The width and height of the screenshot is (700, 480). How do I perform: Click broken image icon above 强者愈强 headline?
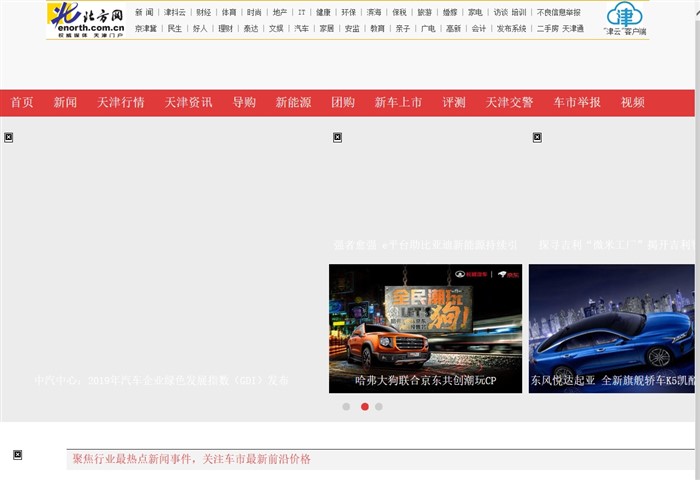[338, 138]
